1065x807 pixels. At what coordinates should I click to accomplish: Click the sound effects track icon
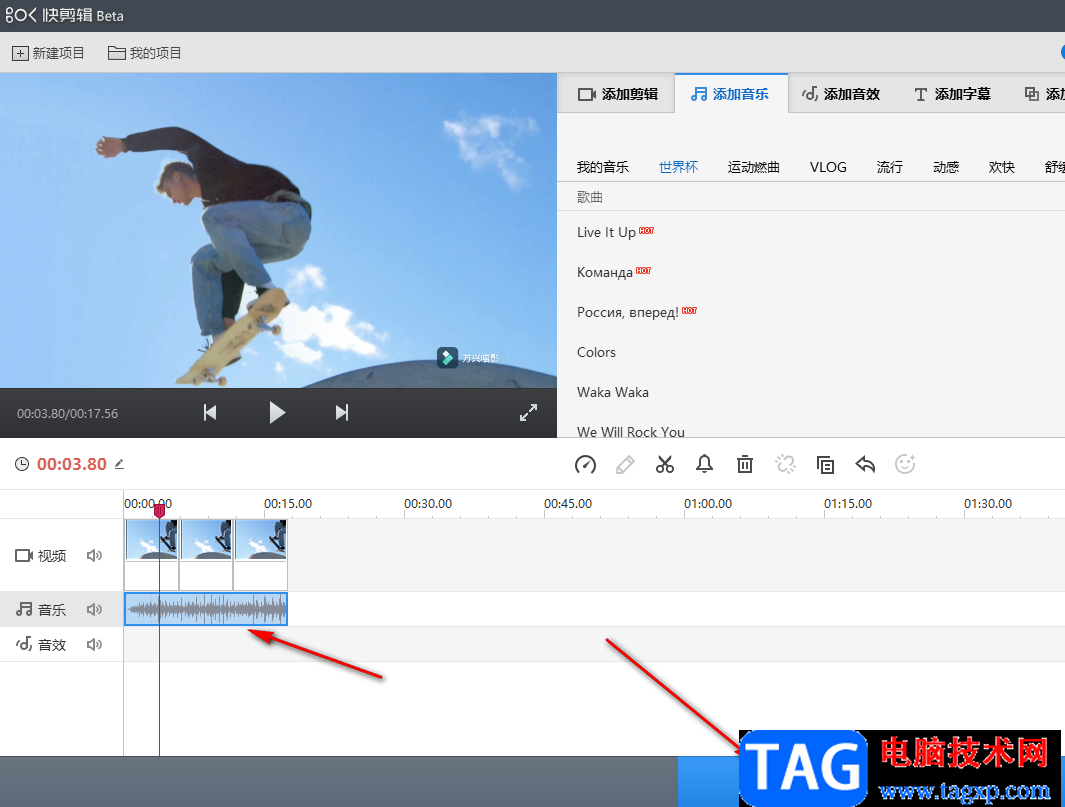(x=24, y=643)
